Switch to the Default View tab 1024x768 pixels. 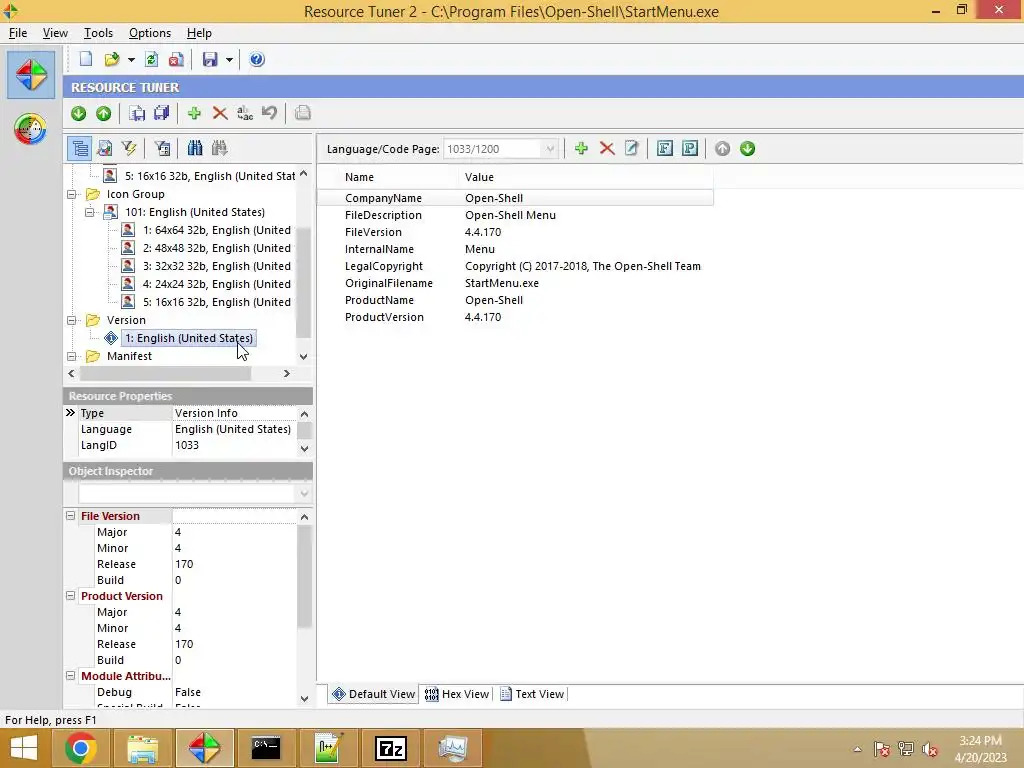click(x=374, y=694)
